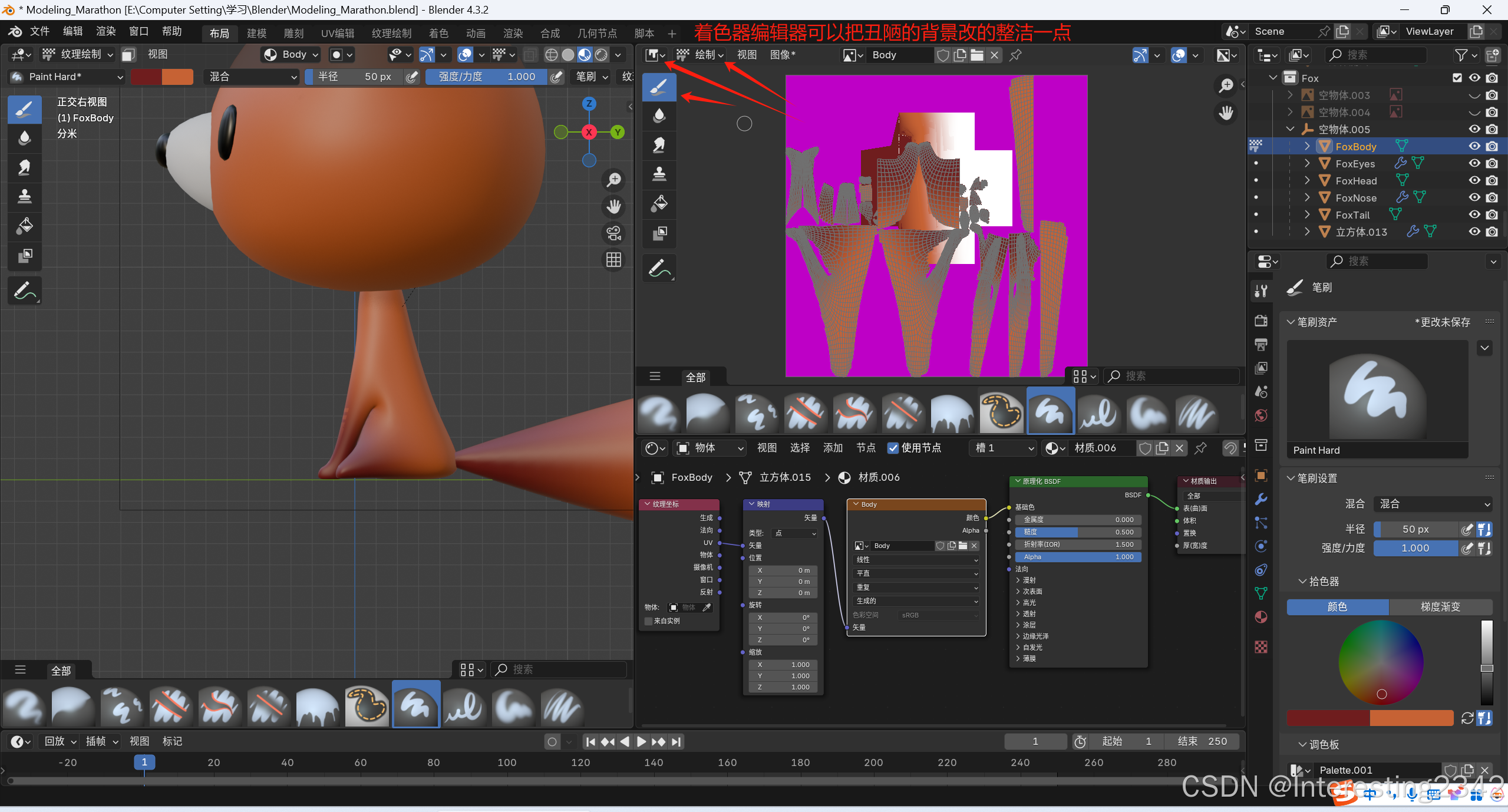
Task: Switch to the UV编辑 workspace tab
Action: coord(337,33)
